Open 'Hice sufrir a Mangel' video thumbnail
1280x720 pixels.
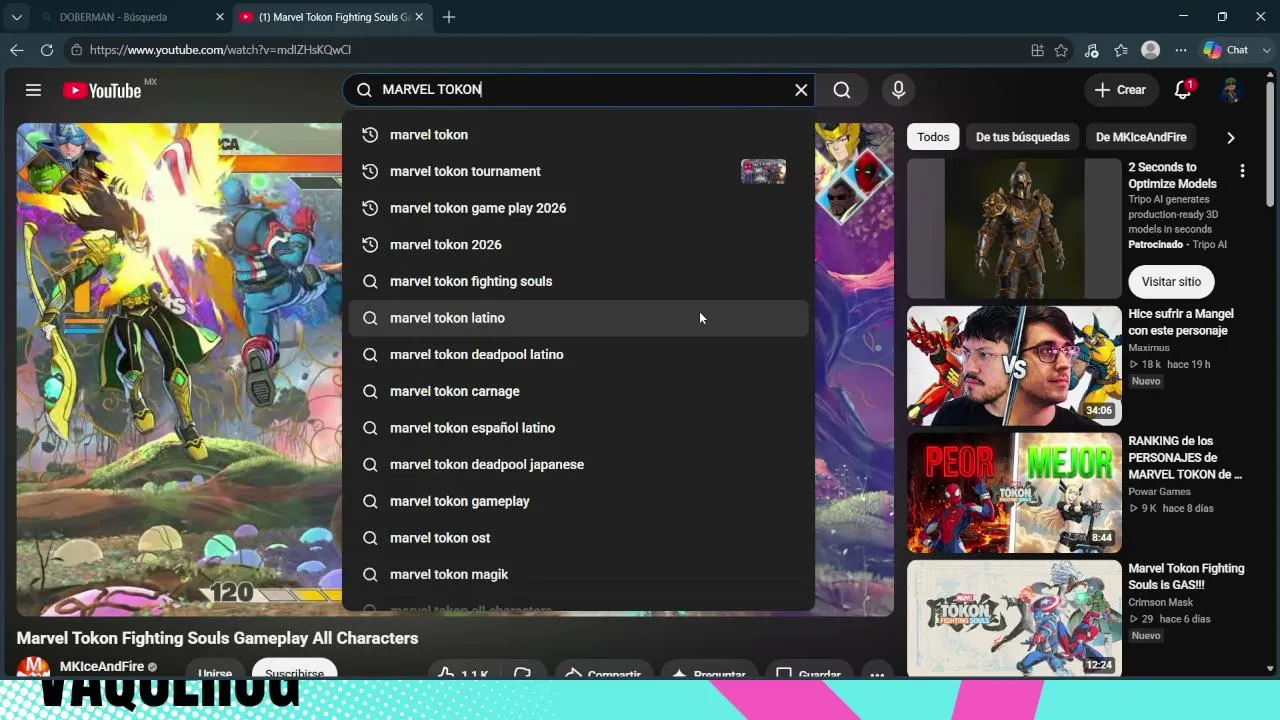click(x=1014, y=366)
